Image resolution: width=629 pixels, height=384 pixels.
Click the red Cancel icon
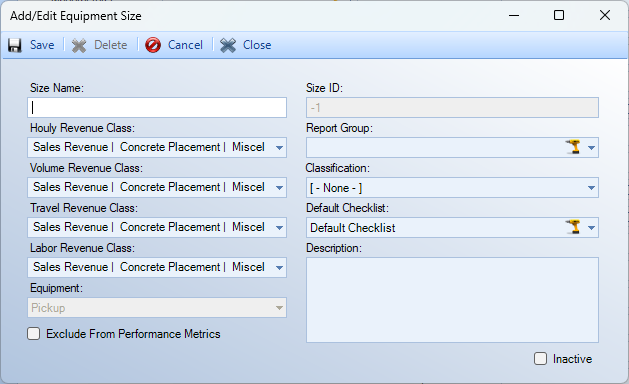pyautogui.click(x=153, y=45)
